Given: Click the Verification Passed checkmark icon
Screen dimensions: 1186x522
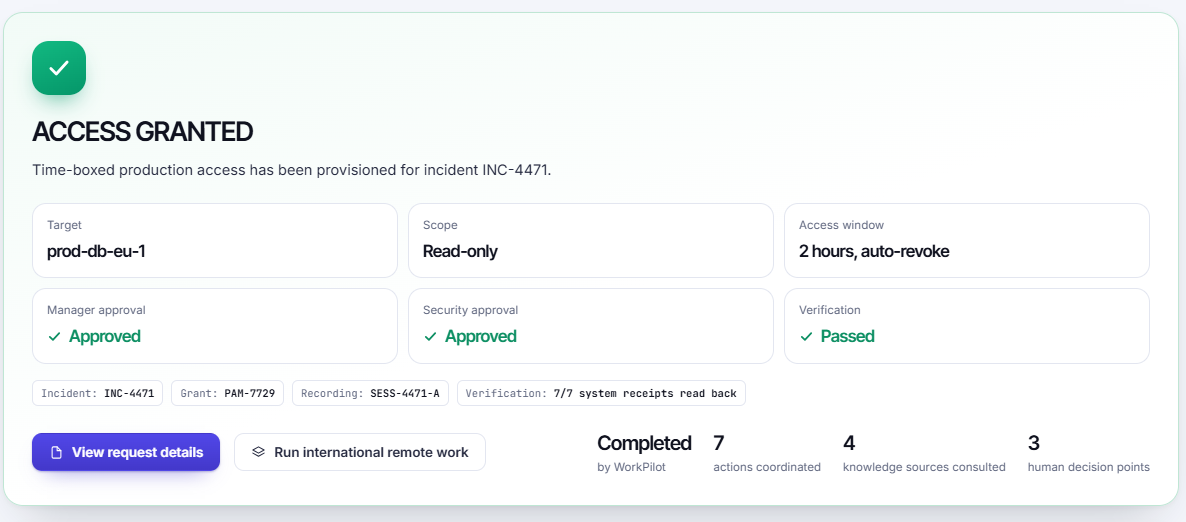Looking at the screenshot, I should point(806,337).
